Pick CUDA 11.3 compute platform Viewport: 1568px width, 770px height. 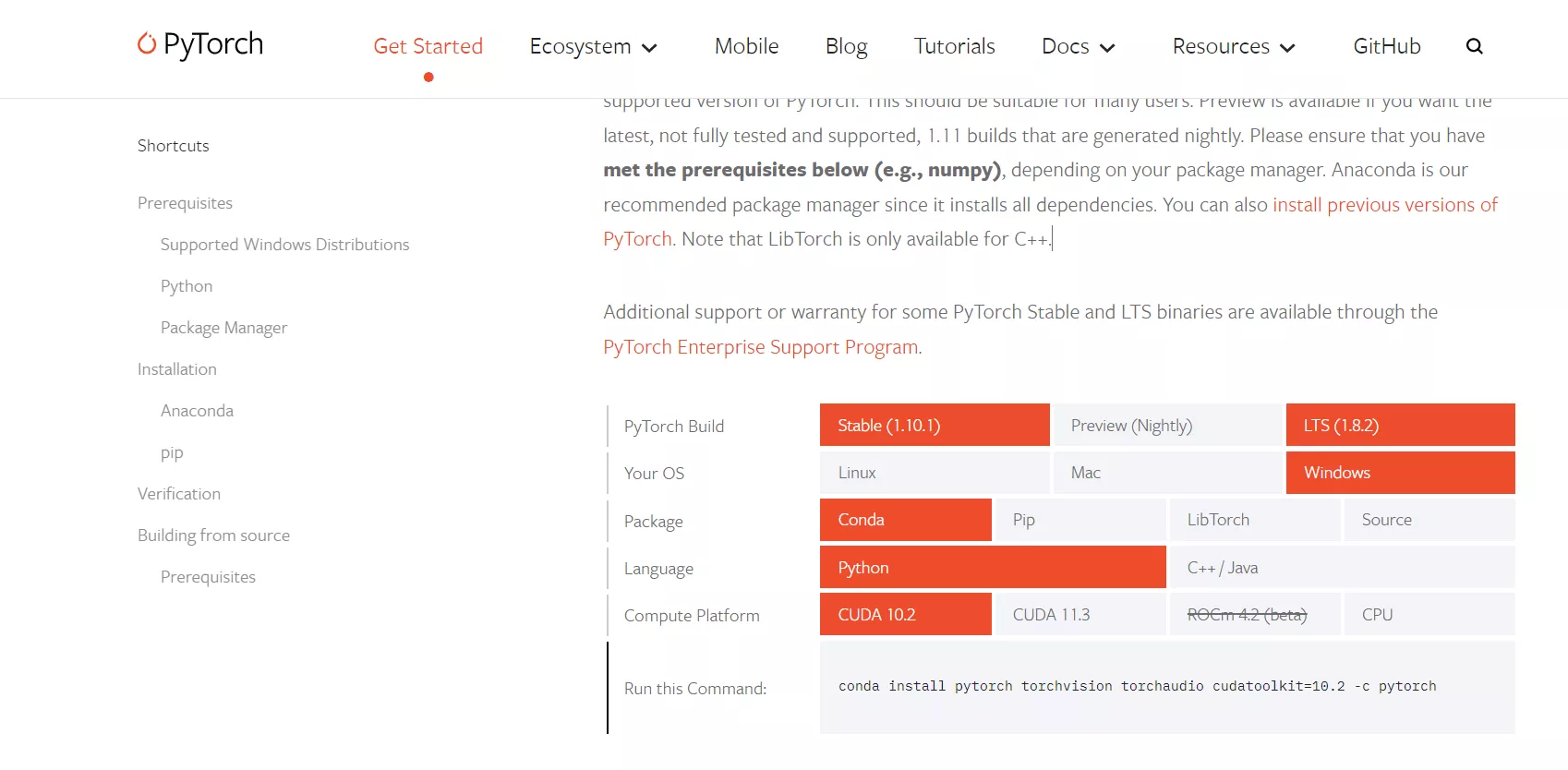click(1080, 615)
